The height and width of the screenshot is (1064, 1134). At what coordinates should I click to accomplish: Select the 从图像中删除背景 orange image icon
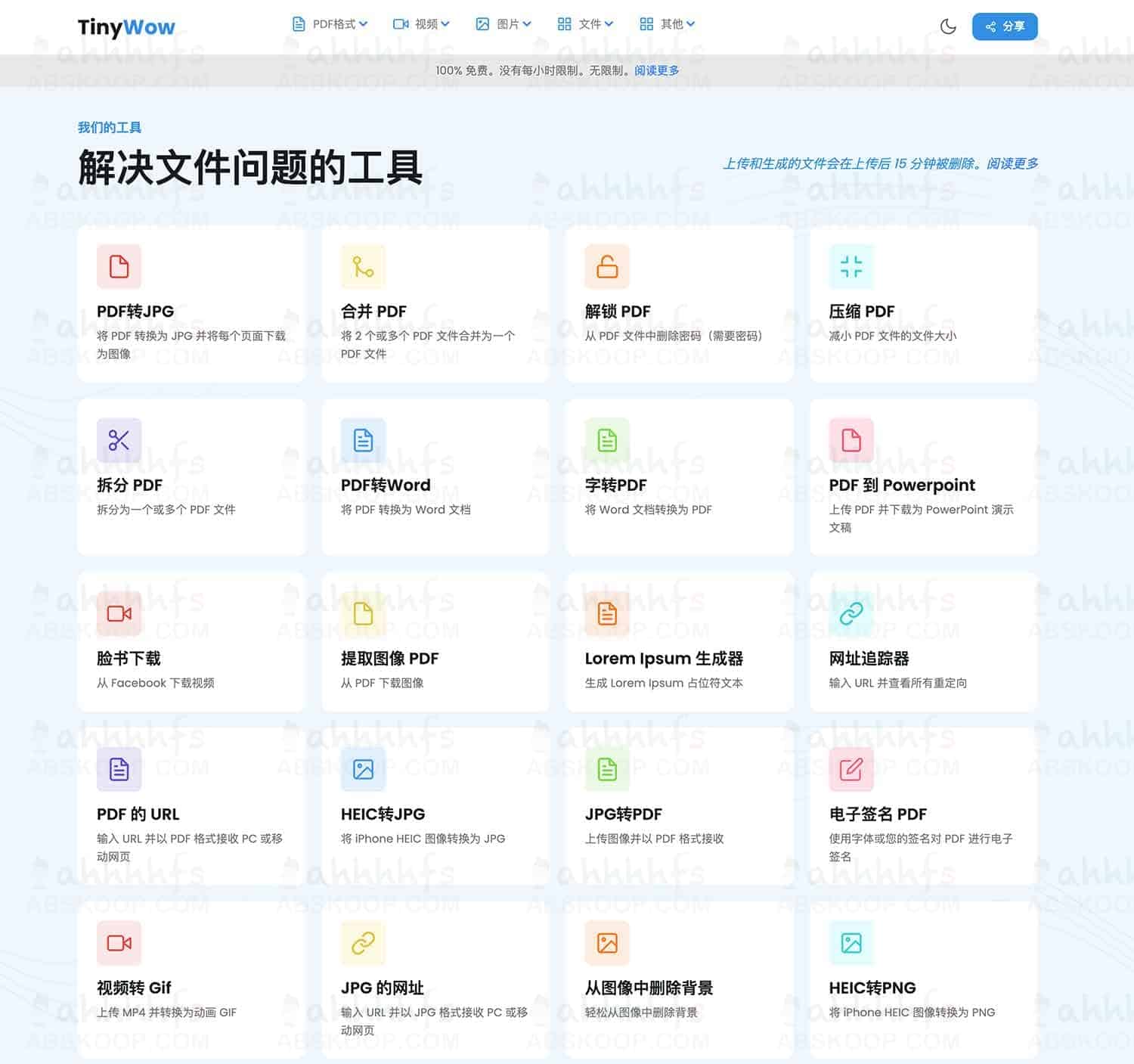tap(607, 943)
